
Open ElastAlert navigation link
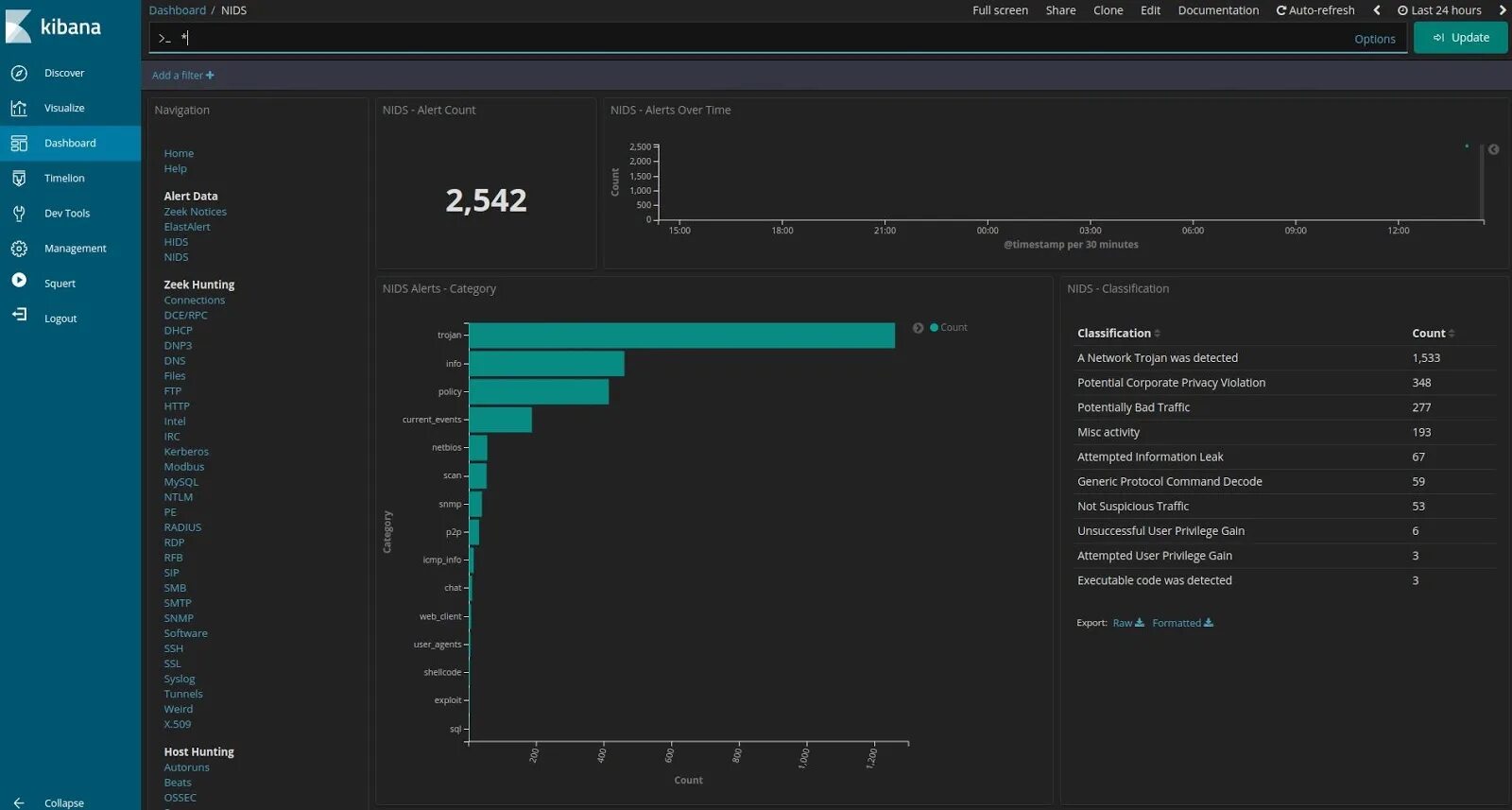click(x=187, y=227)
